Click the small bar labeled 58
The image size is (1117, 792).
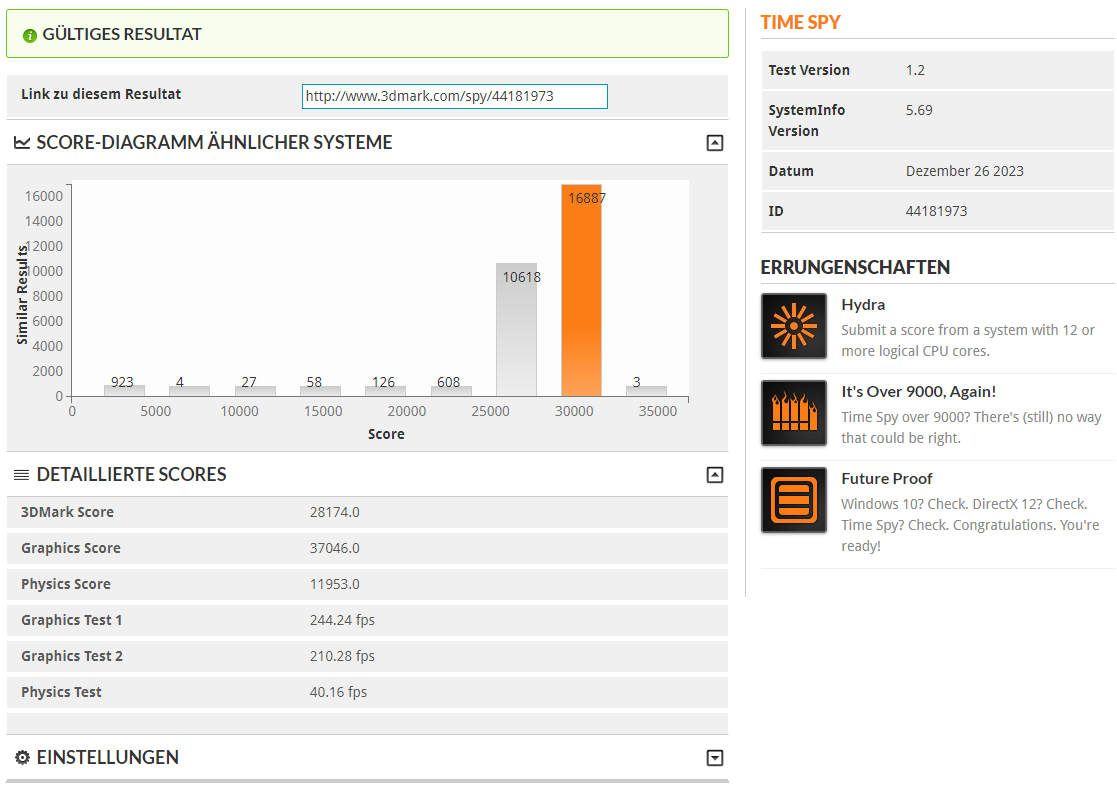321,390
